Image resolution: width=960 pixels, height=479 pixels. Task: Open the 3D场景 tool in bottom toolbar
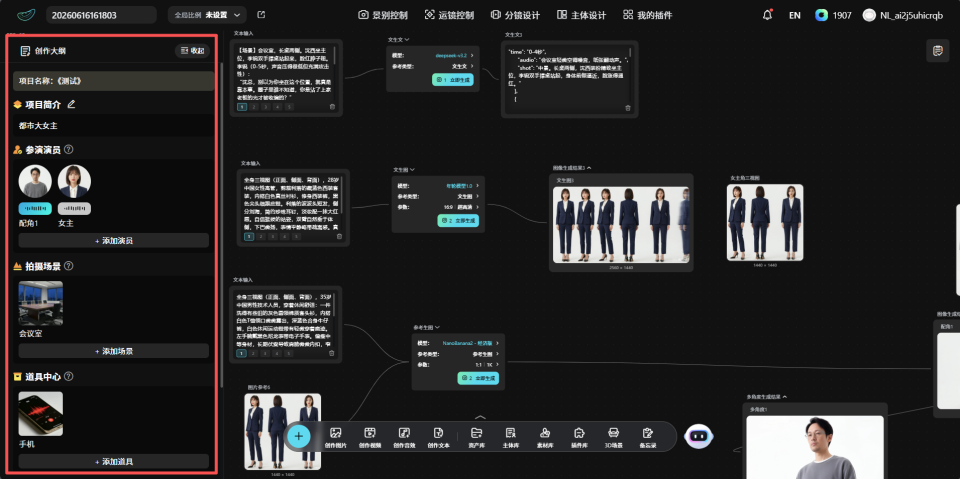click(613, 437)
